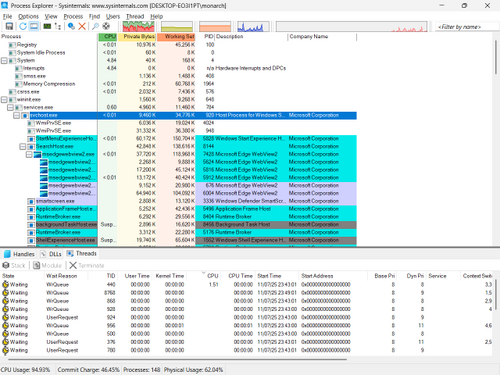
Task: Select the ShellExperienceHost.exe process row
Action: point(178,240)
